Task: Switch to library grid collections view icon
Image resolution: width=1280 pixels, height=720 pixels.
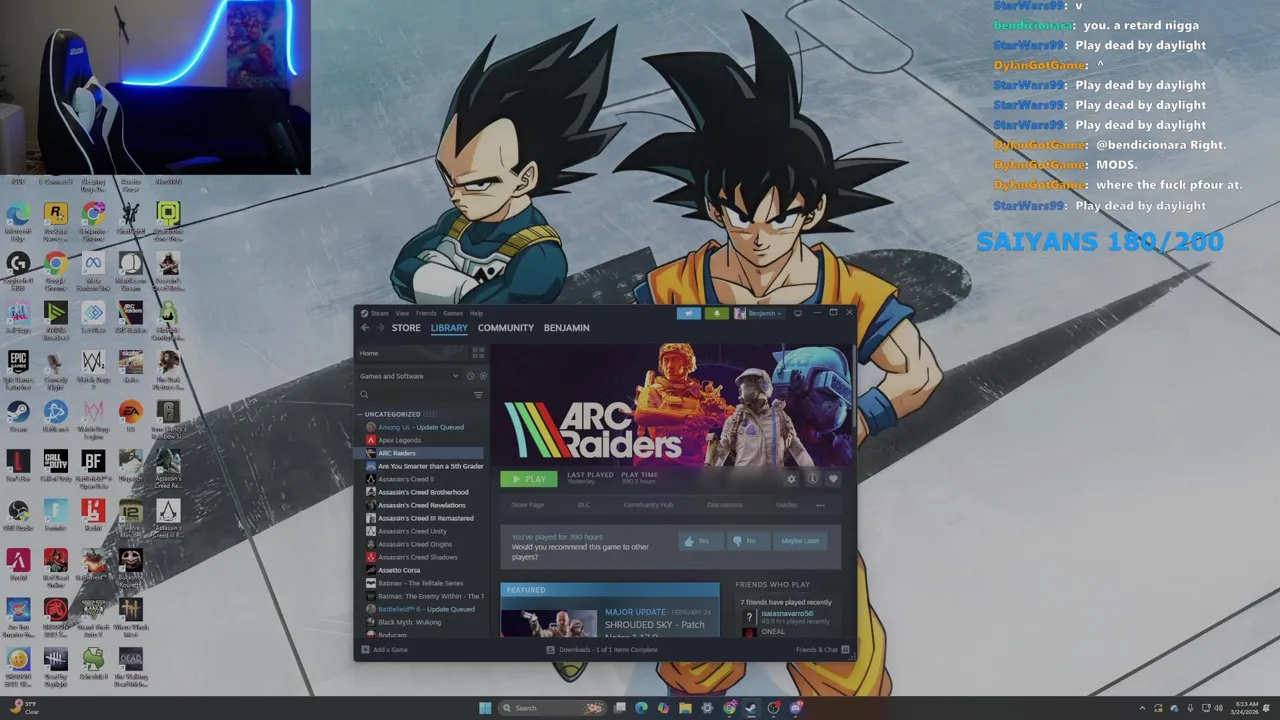Action: tap(478, 353)
